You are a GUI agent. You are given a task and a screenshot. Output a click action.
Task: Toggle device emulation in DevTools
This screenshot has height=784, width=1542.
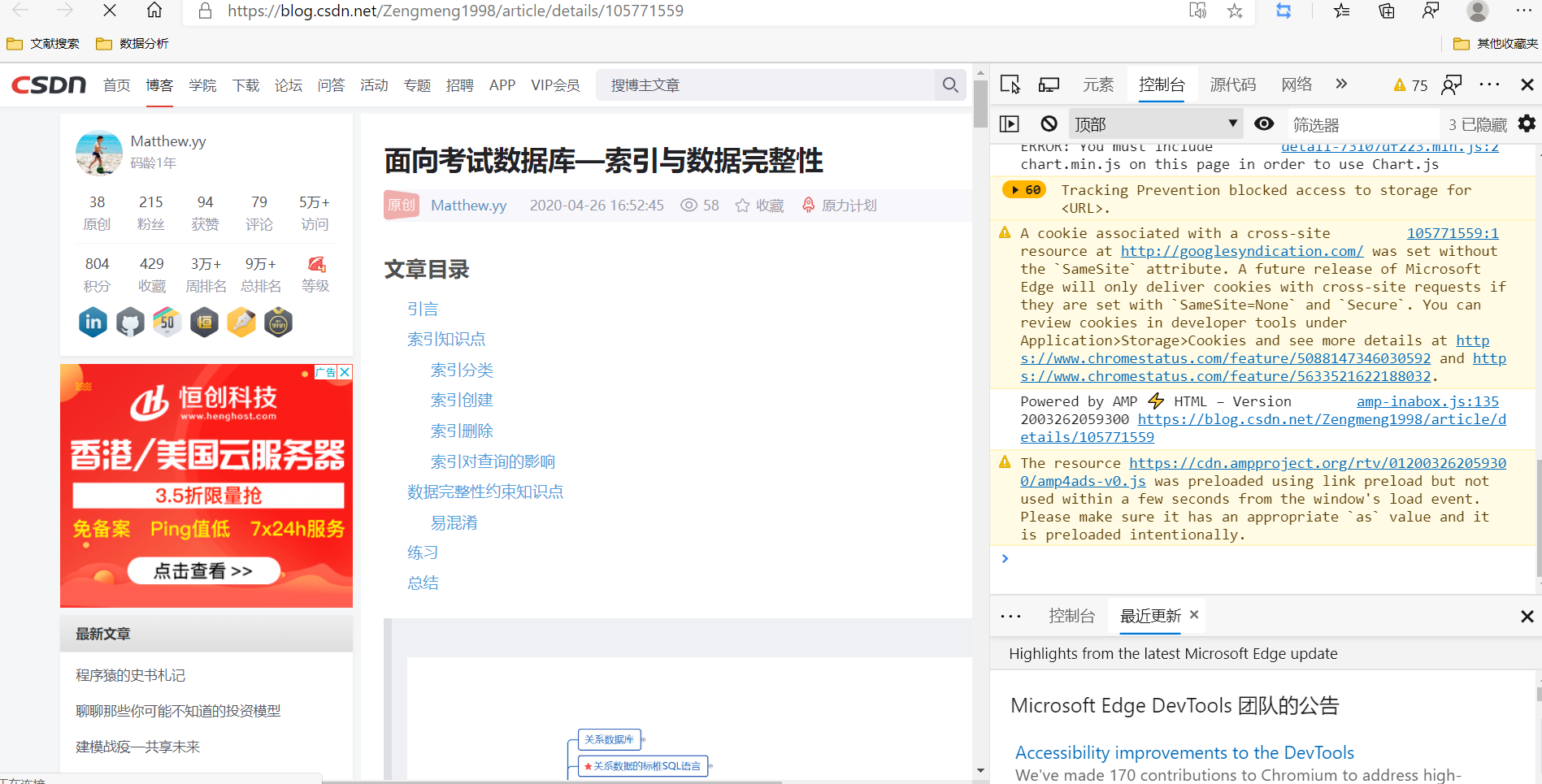(1049, 84)
